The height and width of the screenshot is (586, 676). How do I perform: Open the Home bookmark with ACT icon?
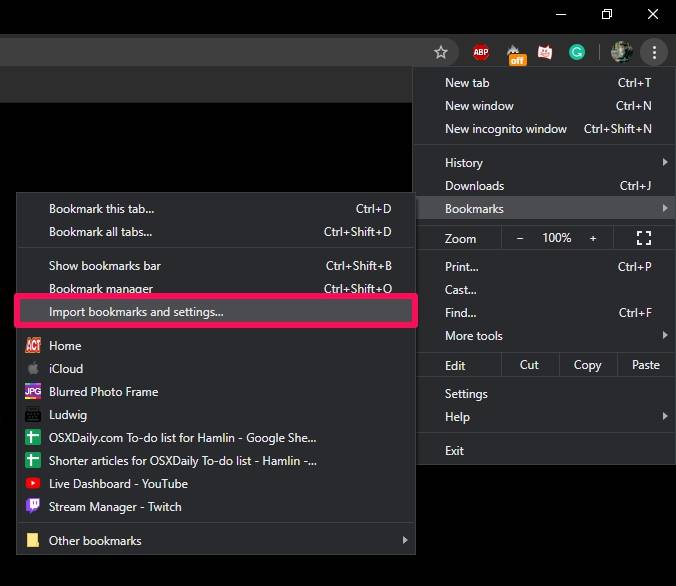point(216,346)
